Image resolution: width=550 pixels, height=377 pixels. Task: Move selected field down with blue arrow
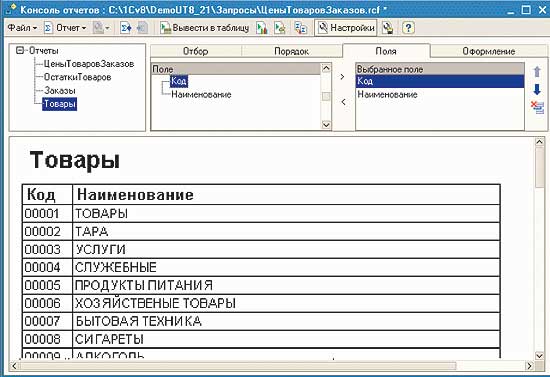537,89
